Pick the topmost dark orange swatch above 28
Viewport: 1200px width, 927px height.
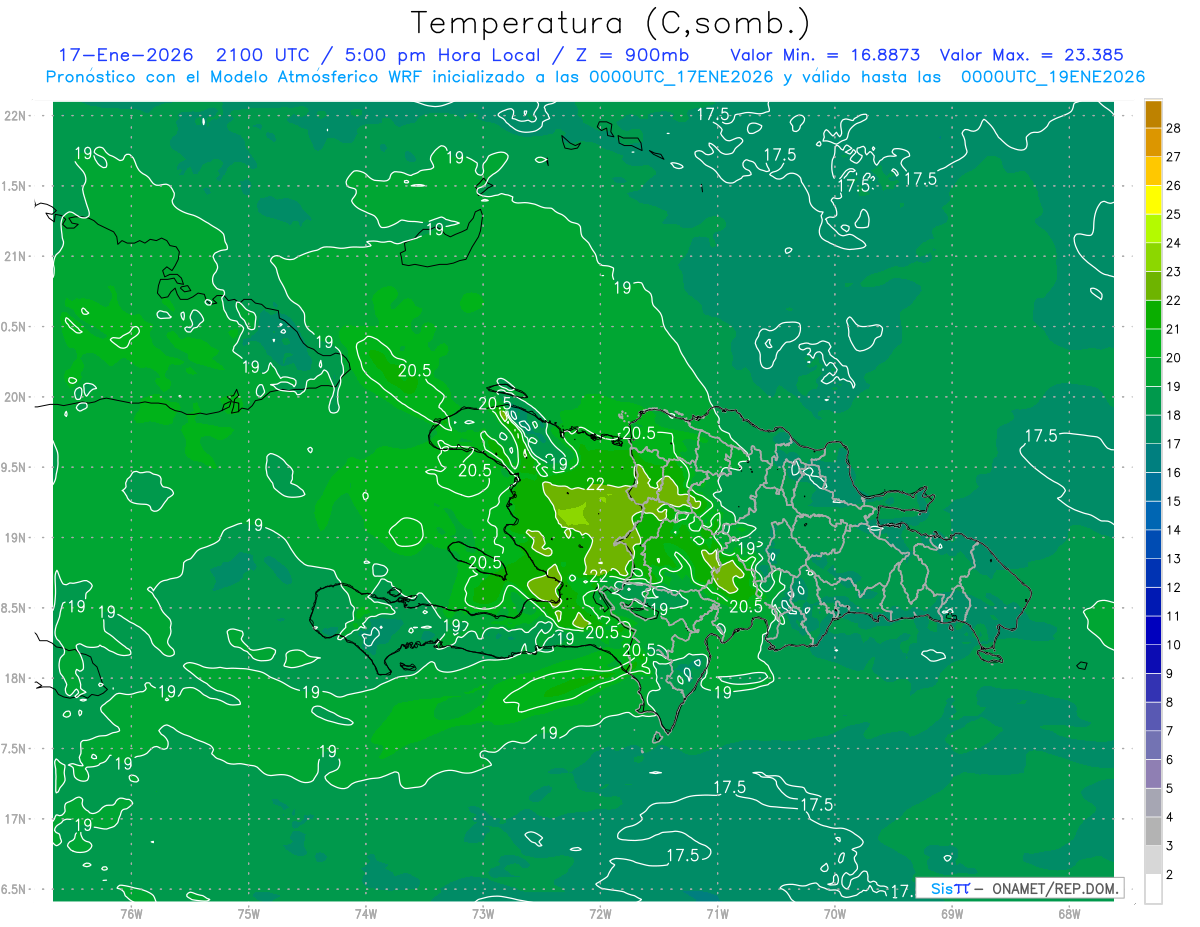[1153, 114]
